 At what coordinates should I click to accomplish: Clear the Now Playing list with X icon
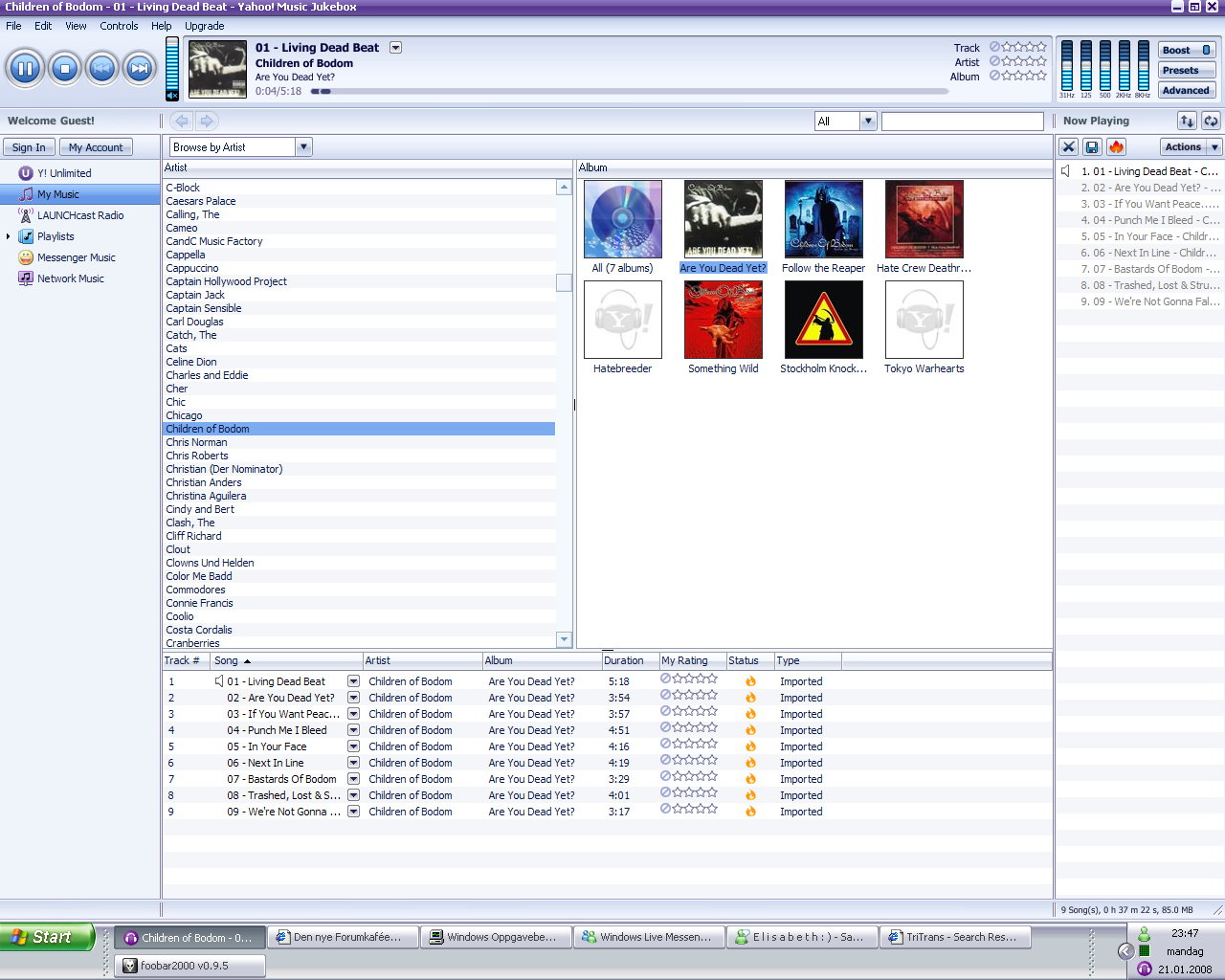pyautogui.click(x=1069, y=147)
